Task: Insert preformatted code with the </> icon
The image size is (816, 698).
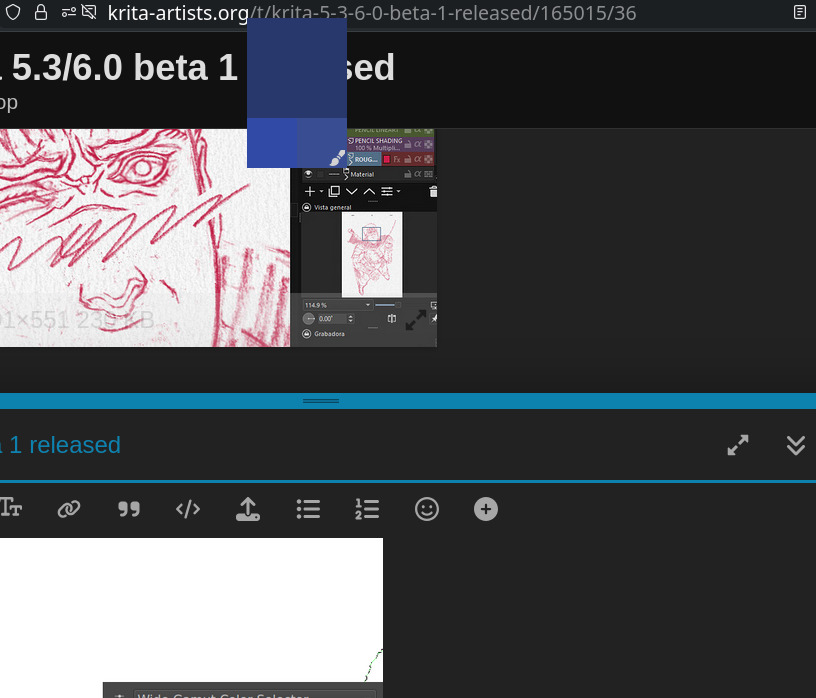Action: [x=188, y=509]
